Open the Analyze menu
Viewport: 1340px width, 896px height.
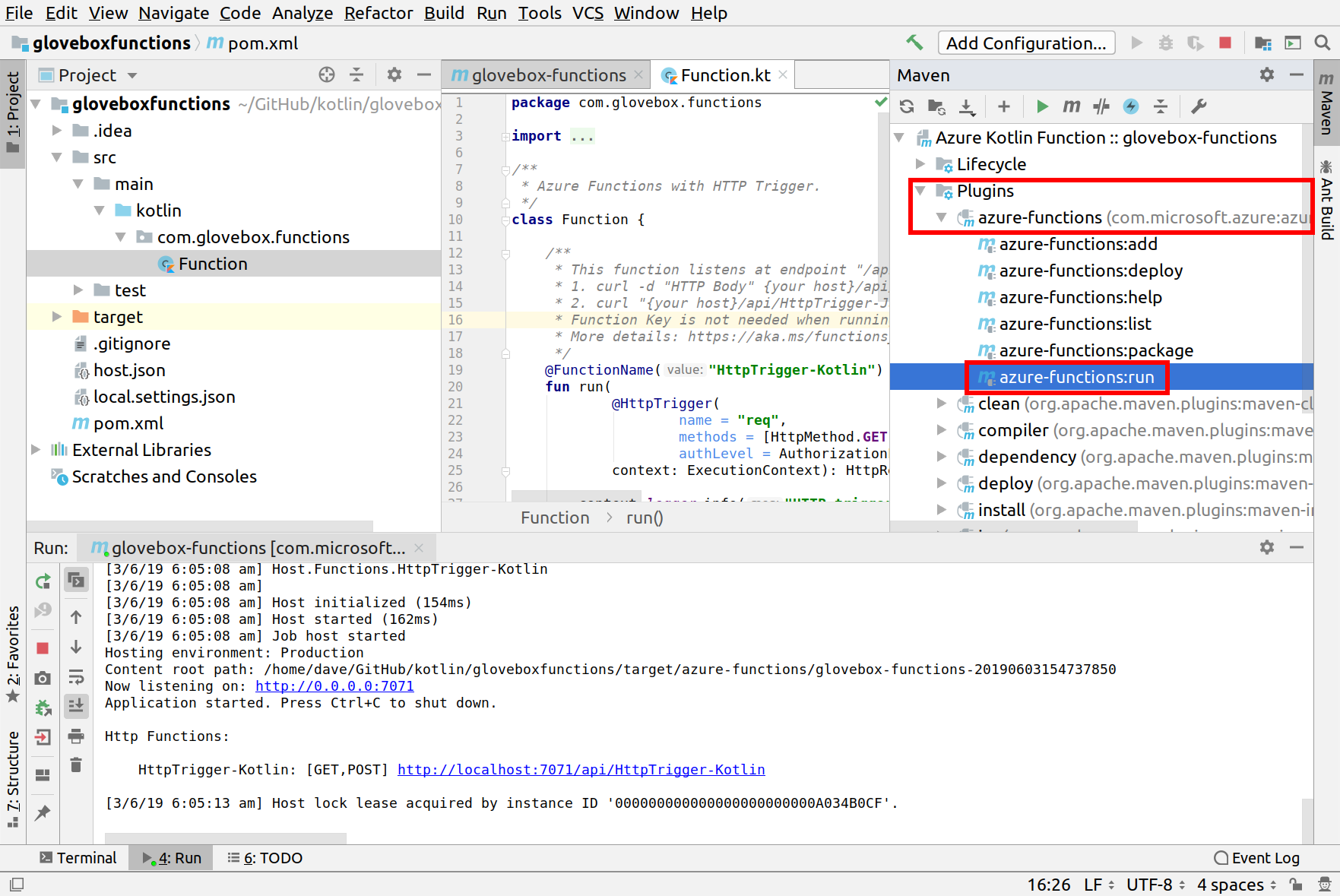(x=303, y=13)
